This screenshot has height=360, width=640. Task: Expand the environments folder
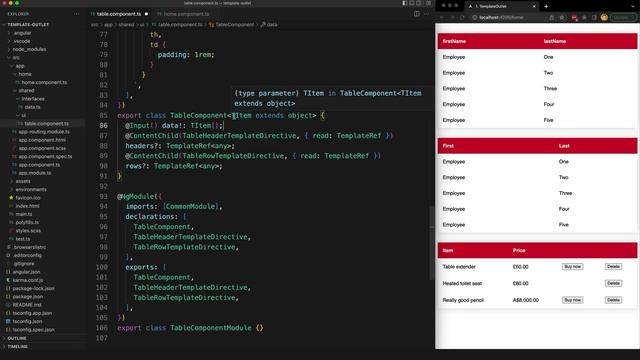(x=31, y=189)
